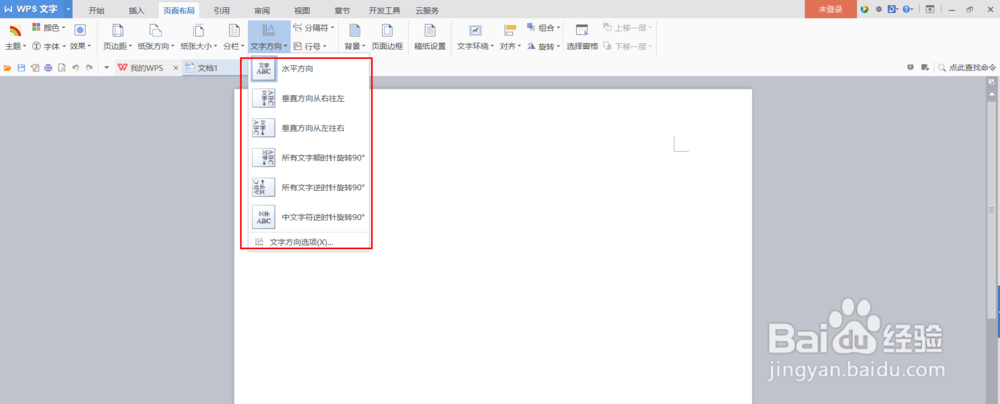Open the 效果 effects option
The image size is (1000, 404).
80,38
